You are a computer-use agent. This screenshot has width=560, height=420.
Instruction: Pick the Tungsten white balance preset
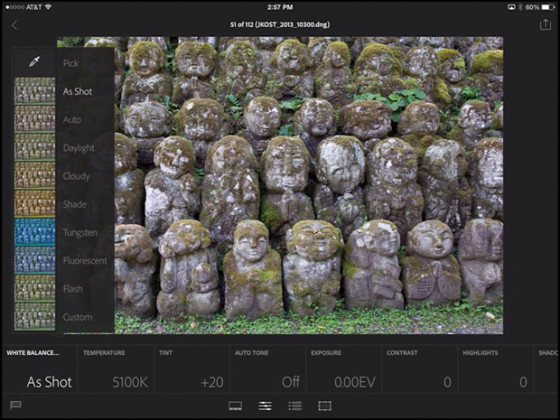point(80,233)
